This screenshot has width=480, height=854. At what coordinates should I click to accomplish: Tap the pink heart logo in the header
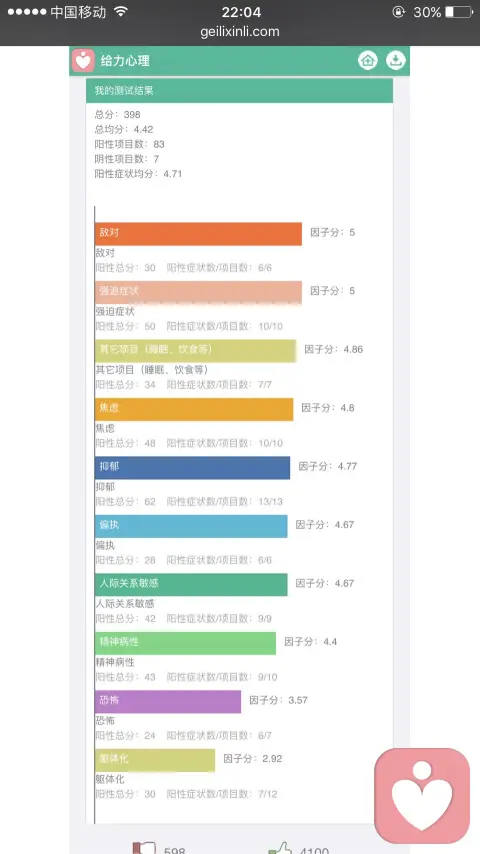click(83, 60)
